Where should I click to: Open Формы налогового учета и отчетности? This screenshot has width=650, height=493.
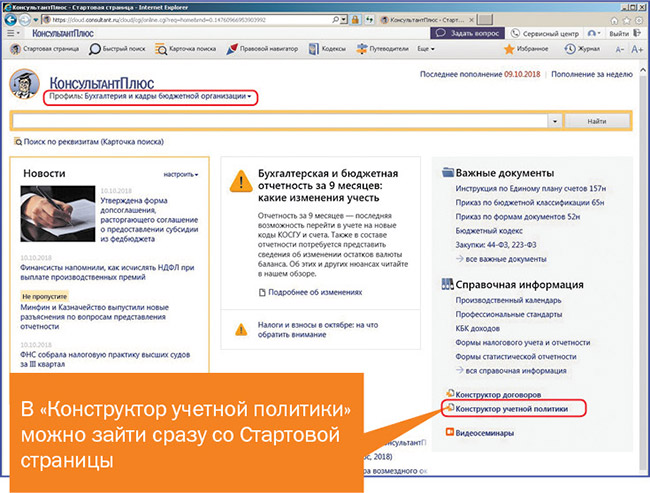[x=523, y=342]
